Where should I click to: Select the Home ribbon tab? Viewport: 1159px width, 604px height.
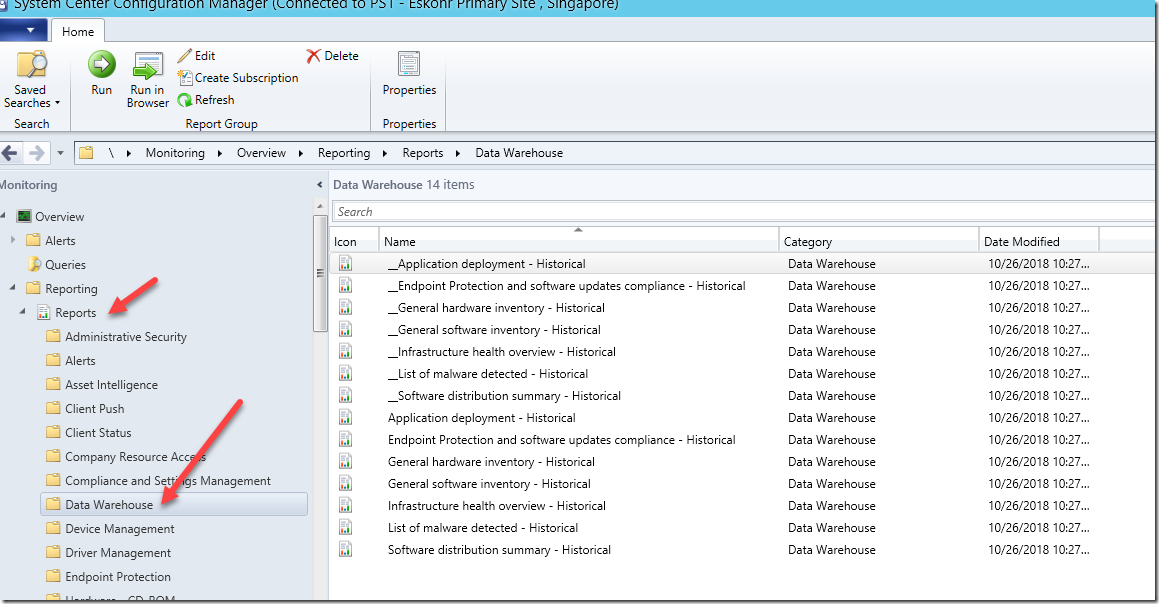tap(78, 32)
